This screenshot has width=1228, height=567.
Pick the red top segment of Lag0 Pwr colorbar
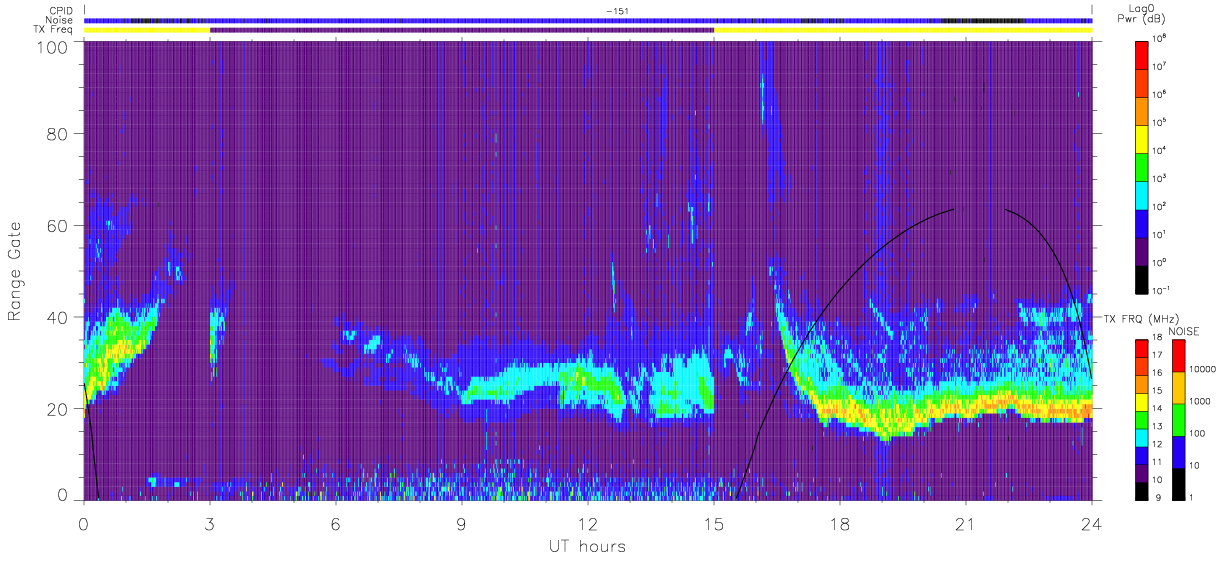(x=1143, y=54)
